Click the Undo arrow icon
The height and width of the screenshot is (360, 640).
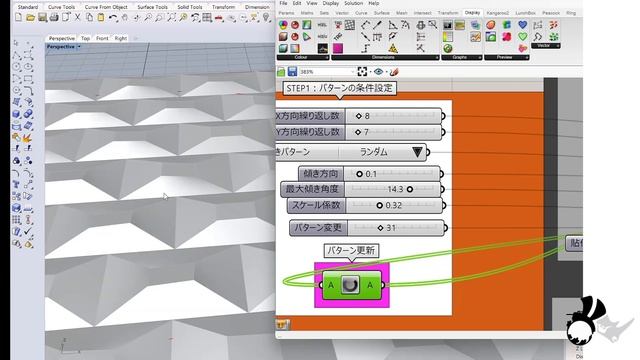coord(113,17)
